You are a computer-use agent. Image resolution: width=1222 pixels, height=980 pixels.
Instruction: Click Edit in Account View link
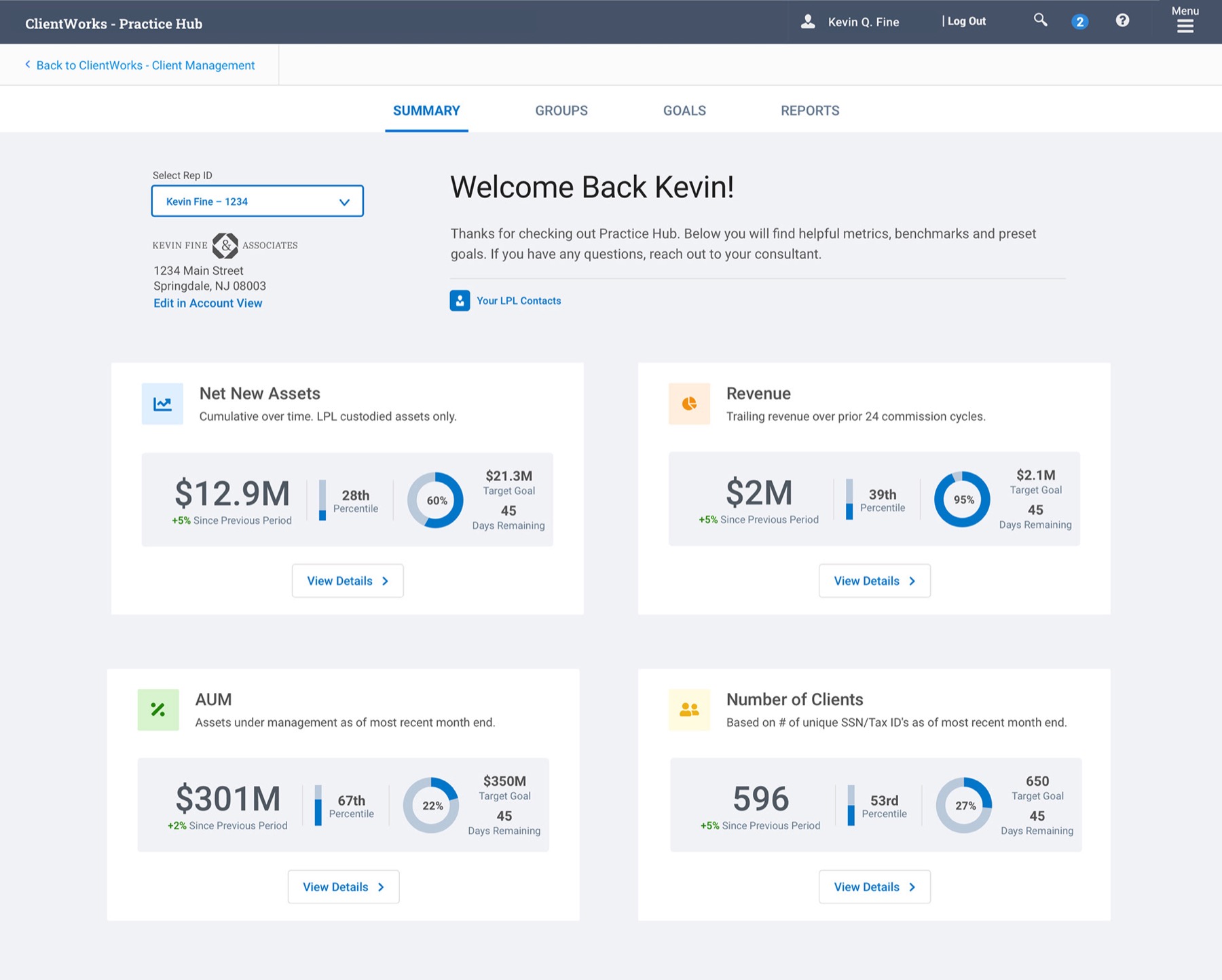click(x=208, y=303)
